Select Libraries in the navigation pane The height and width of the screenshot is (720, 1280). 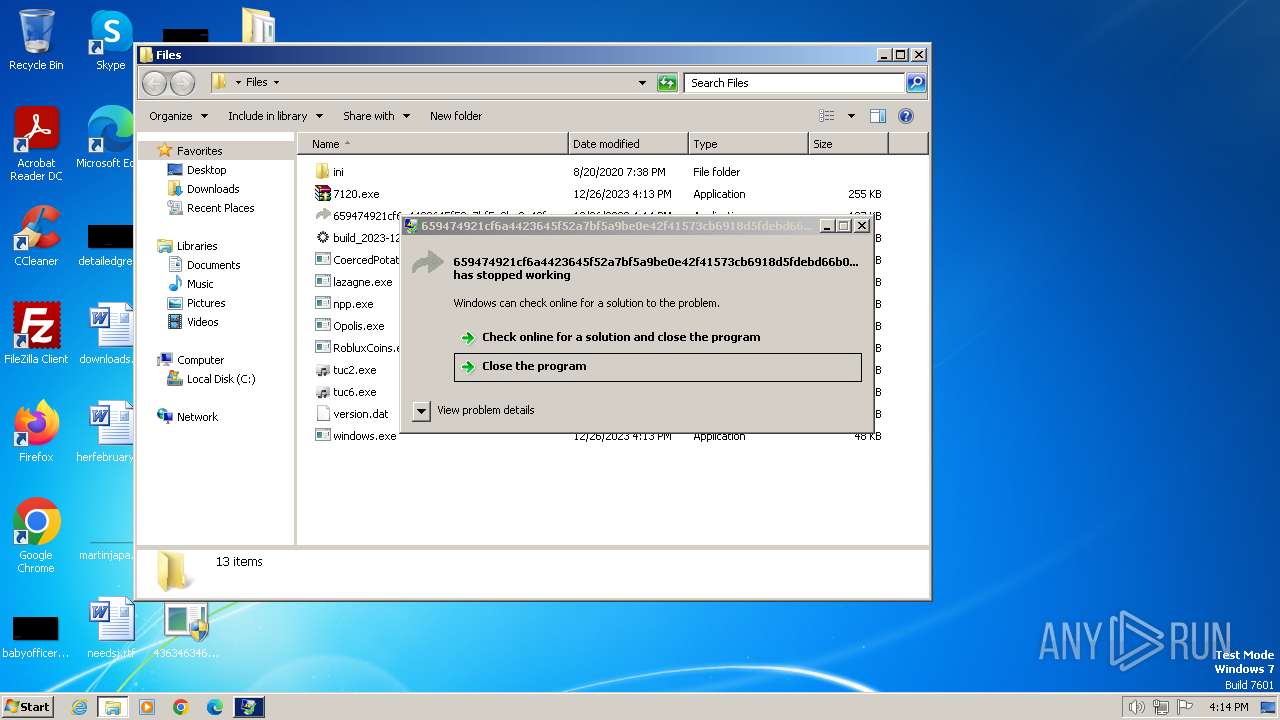pos(197,246)
